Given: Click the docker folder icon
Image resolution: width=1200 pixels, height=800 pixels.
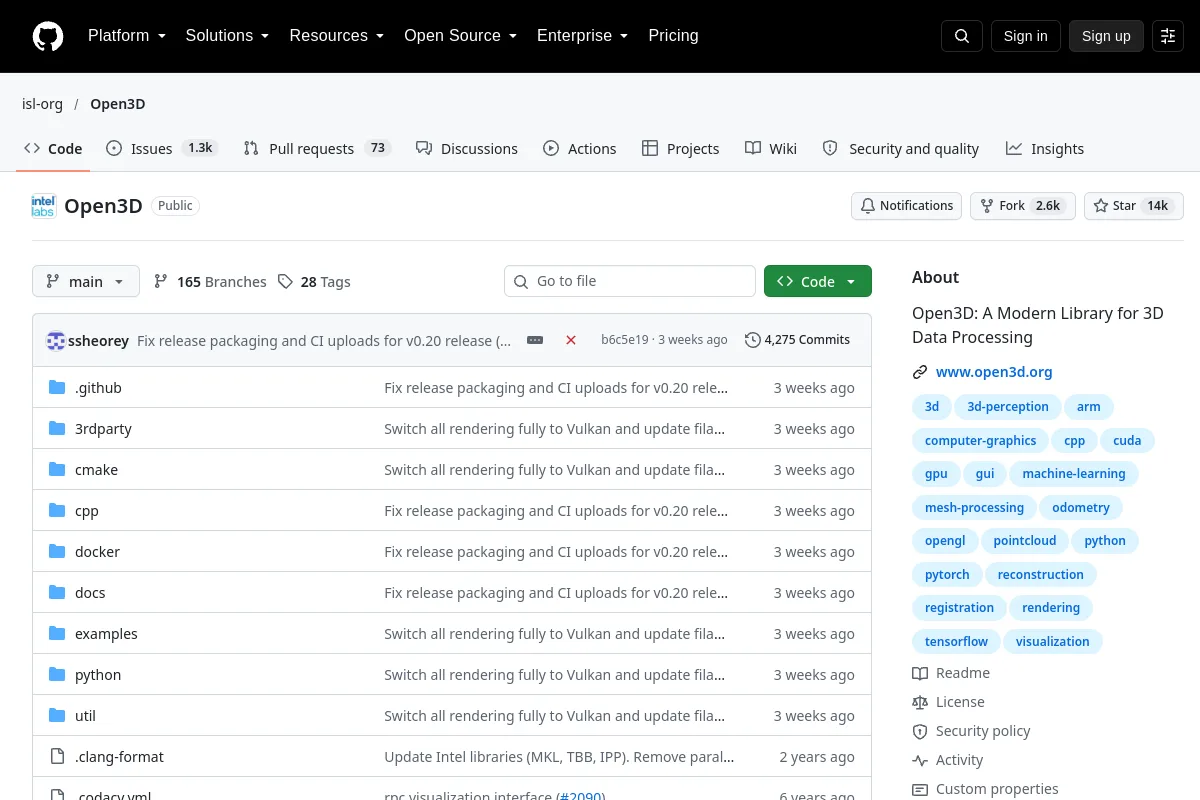Looking at the screenshot, I should point(57,552).
